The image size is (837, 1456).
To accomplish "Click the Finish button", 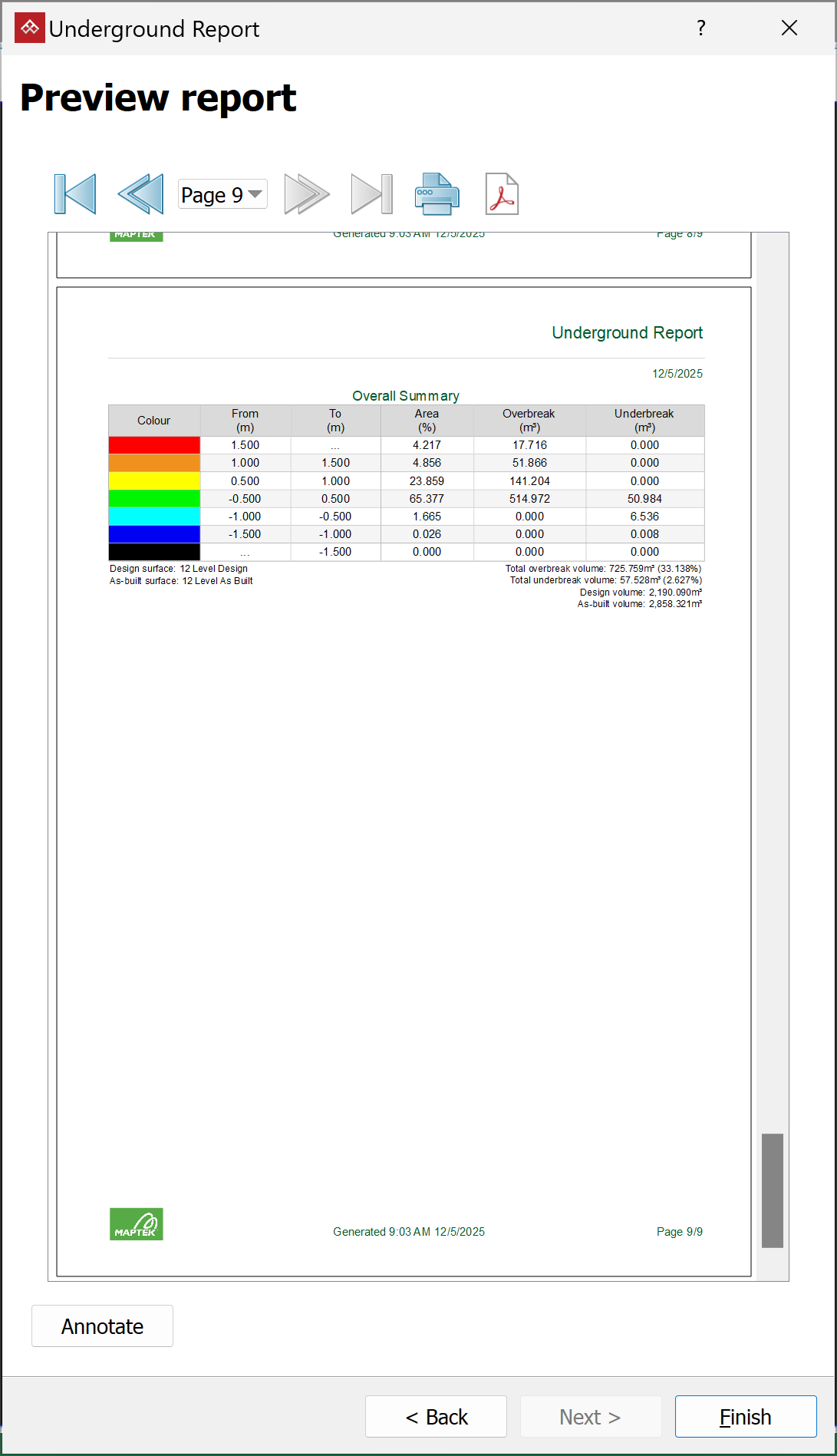I will click(x=746, y=1417).
